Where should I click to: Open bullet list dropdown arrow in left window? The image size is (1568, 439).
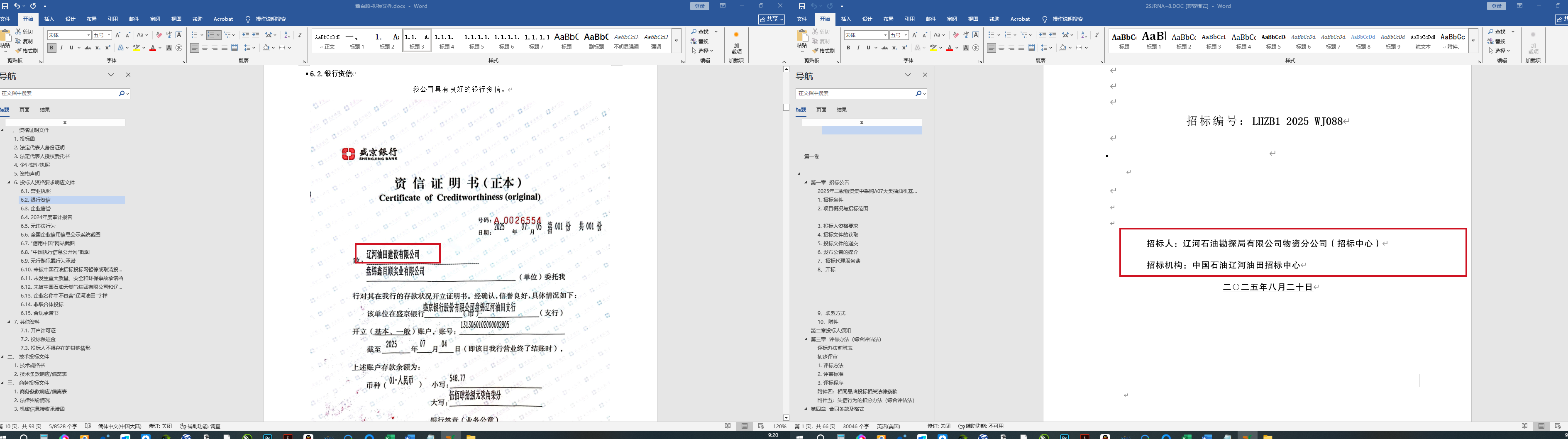click(x=201, y=35)
